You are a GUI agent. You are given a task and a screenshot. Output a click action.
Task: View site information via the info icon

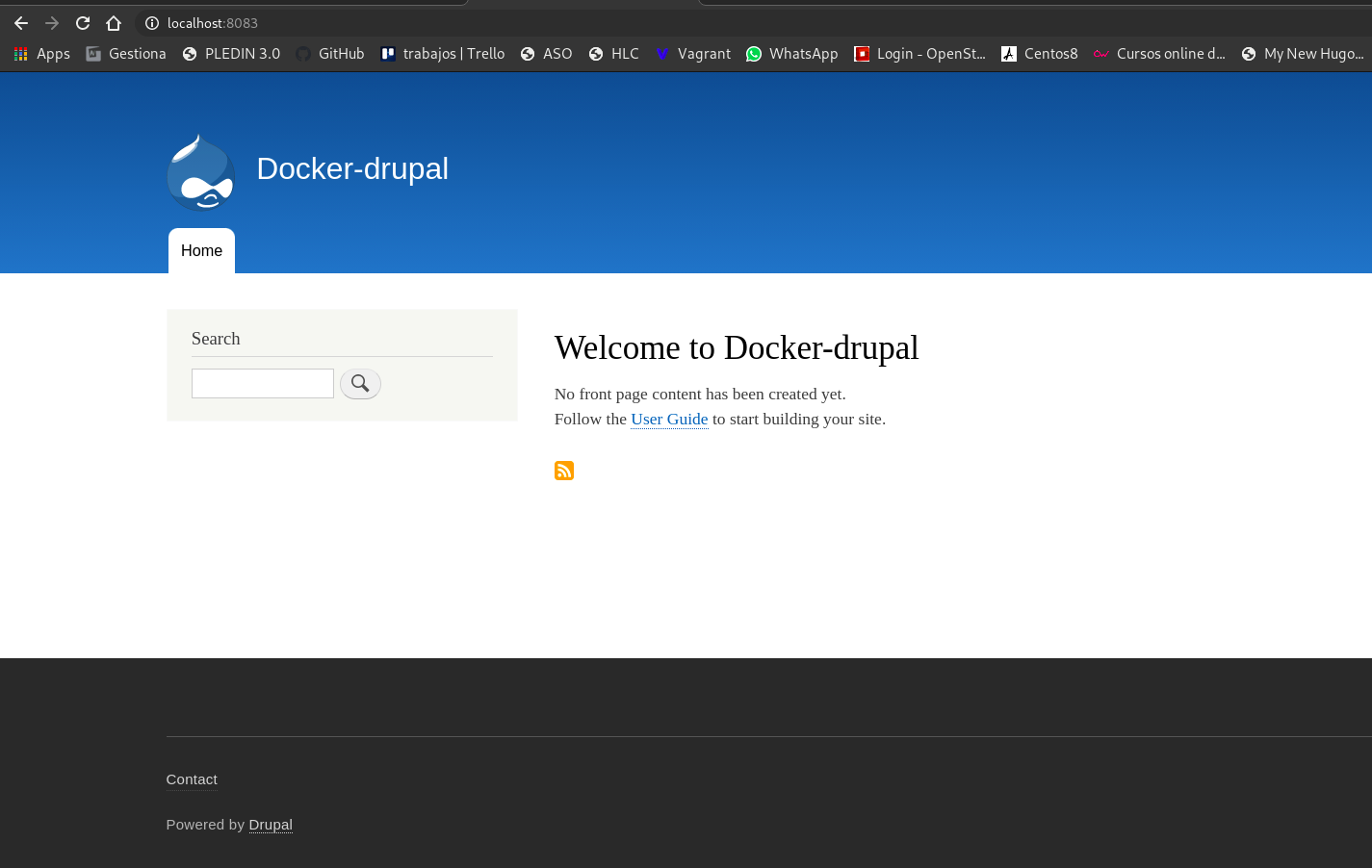(x=152, y=22)
